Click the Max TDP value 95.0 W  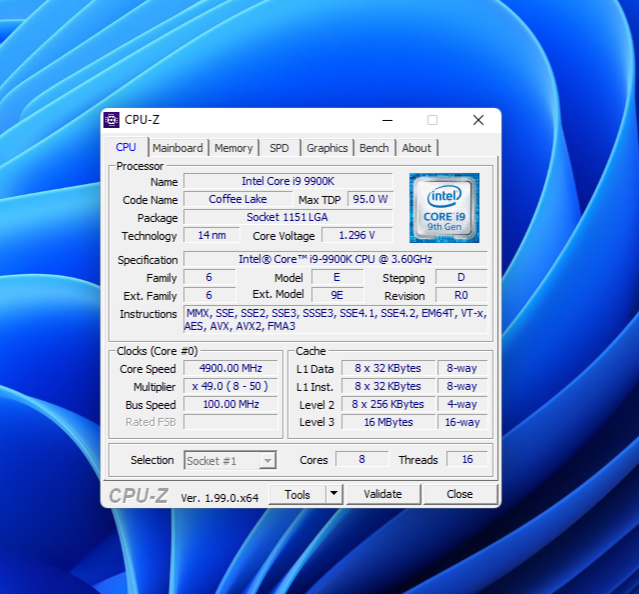click(370, 199)
